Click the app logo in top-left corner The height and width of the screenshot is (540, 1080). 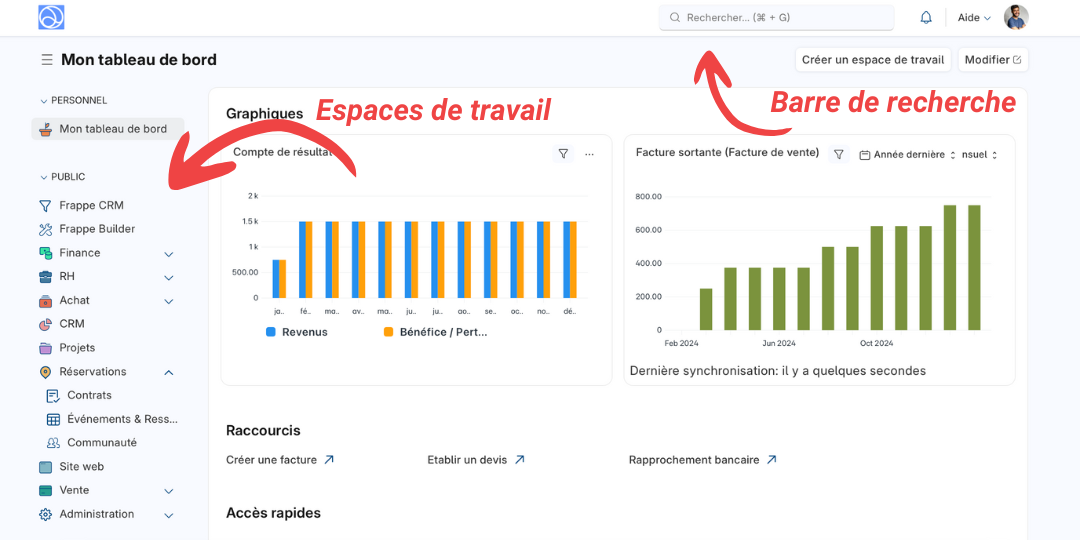(51, 17)
